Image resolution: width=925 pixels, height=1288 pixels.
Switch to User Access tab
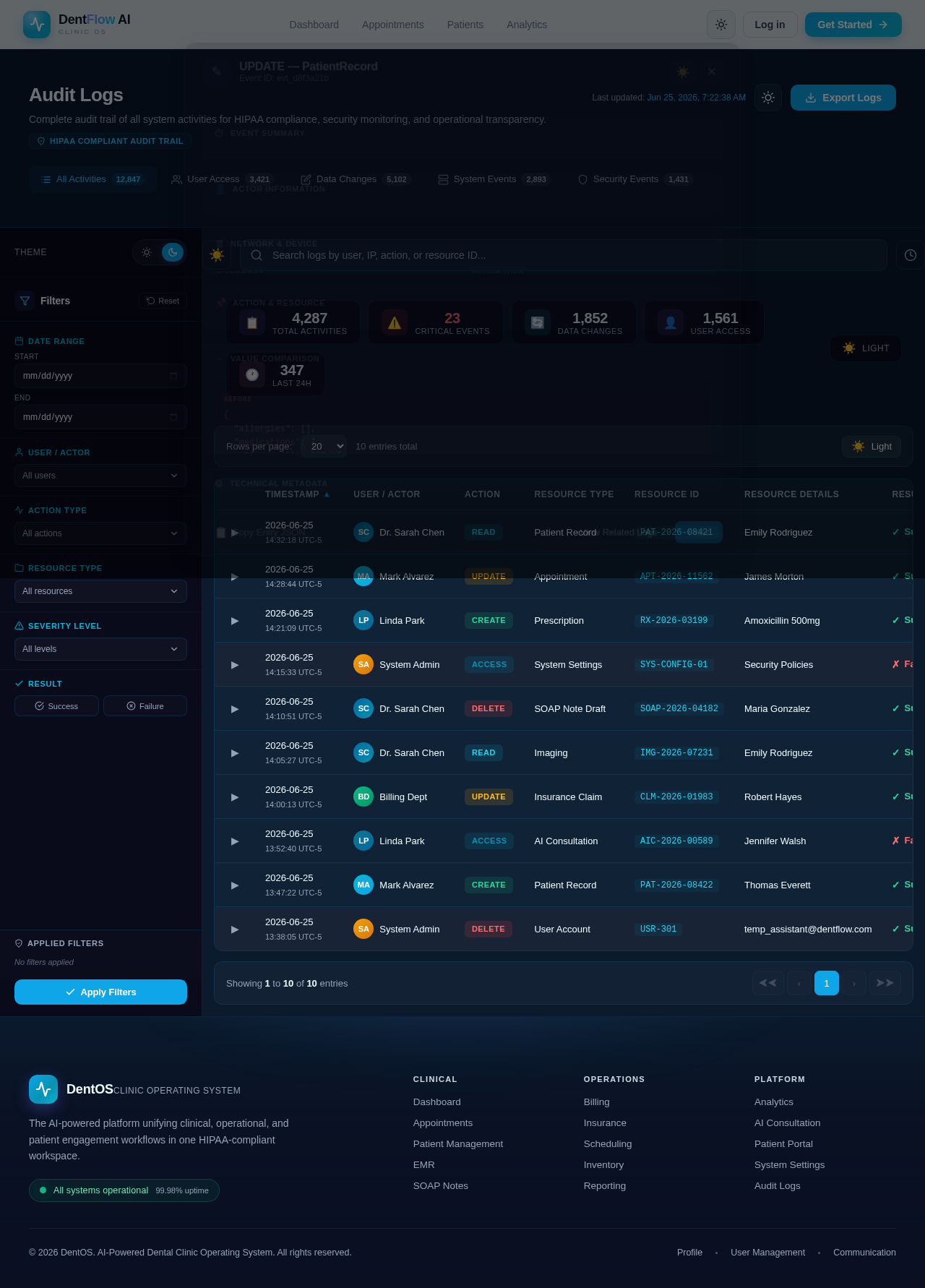223,179
